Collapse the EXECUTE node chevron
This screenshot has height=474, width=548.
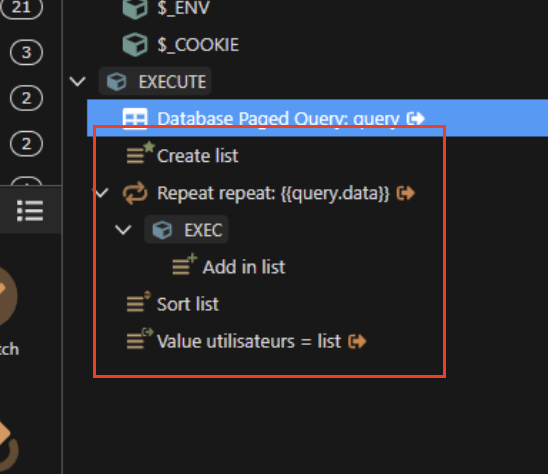tap(78, 82)
